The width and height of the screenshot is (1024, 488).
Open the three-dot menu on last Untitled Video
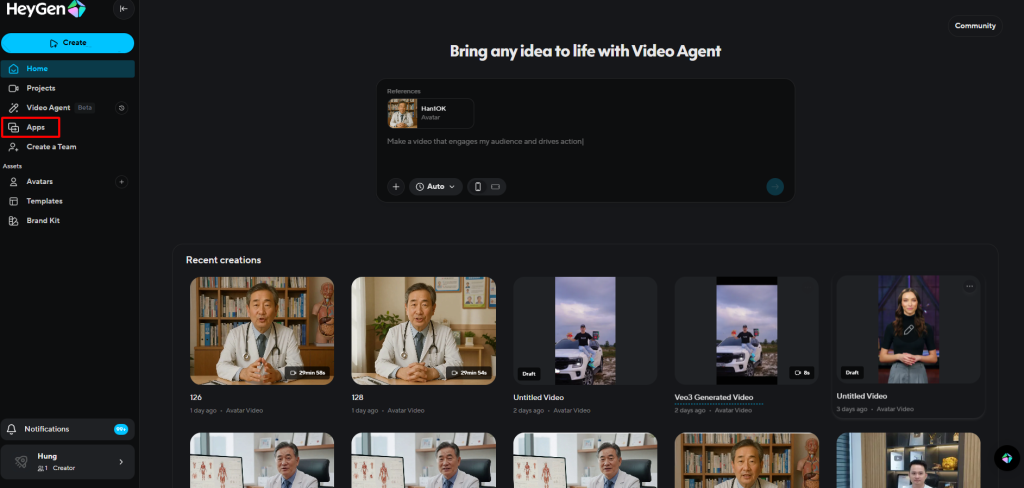968,287
